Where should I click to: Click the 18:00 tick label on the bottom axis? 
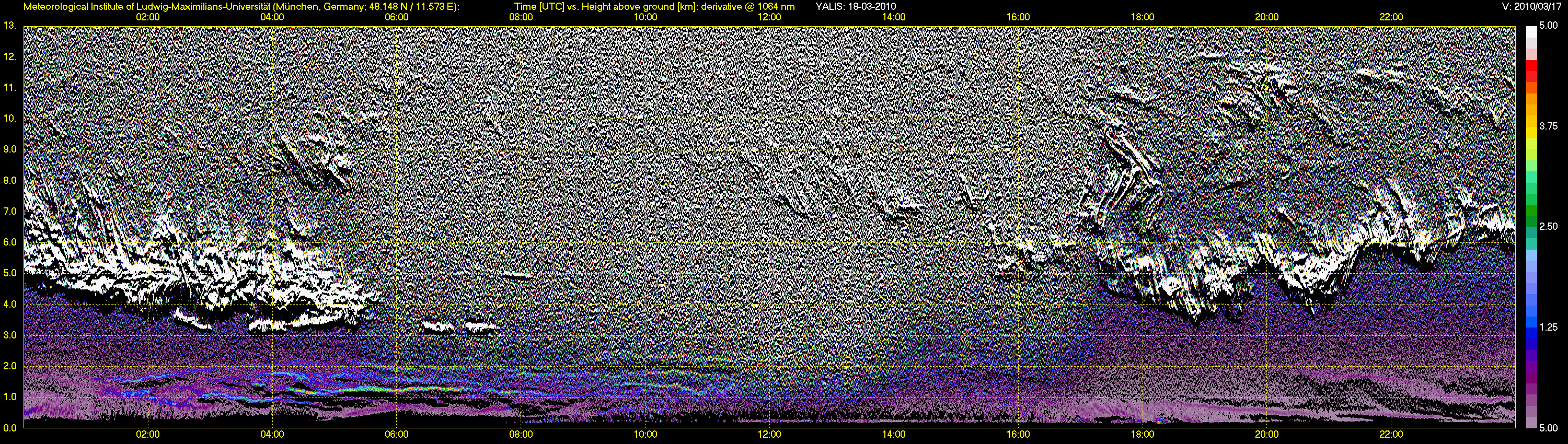(1143, 434)
